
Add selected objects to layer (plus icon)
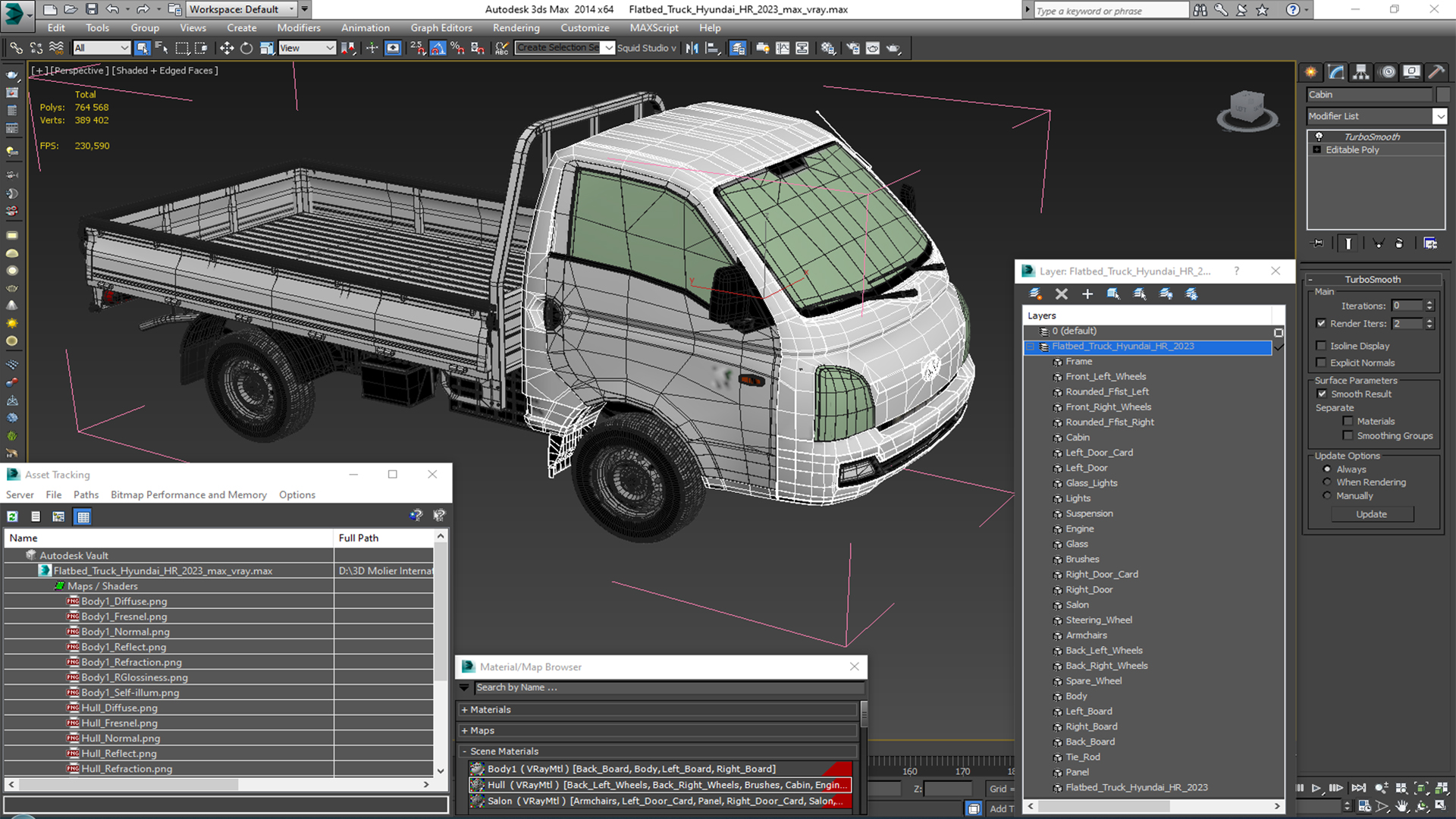pyautogui.click(x=1087, y=293)
